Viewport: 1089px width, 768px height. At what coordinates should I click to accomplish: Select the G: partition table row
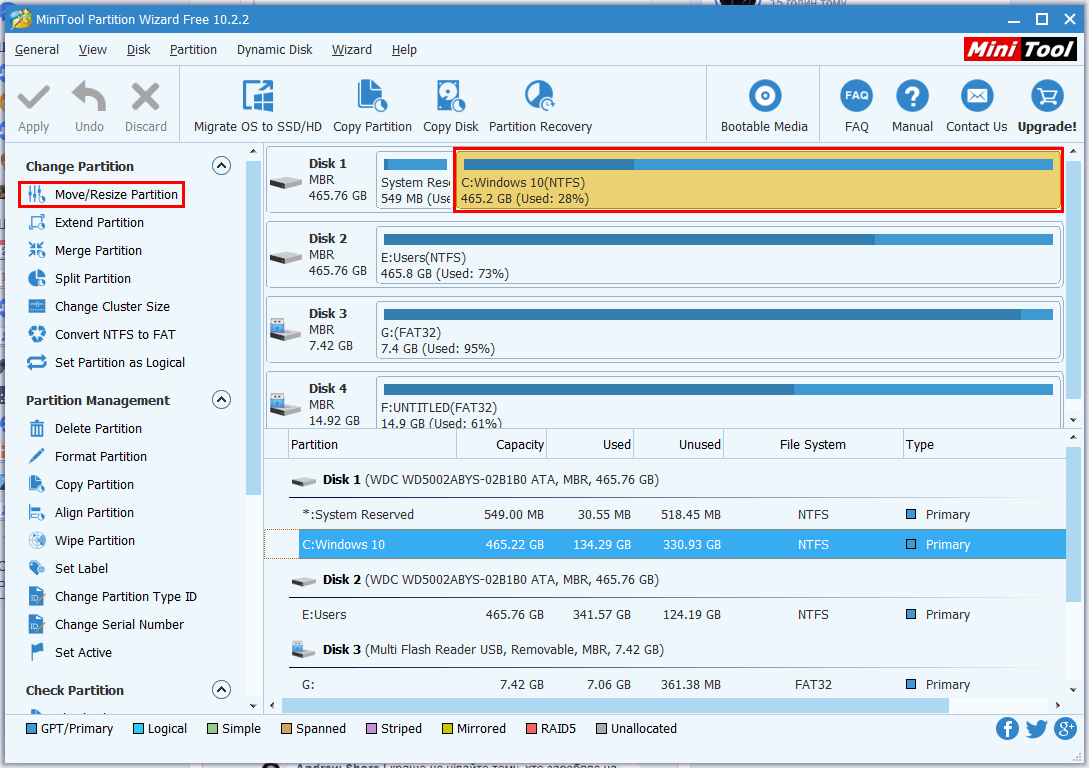tap(665, 684)
